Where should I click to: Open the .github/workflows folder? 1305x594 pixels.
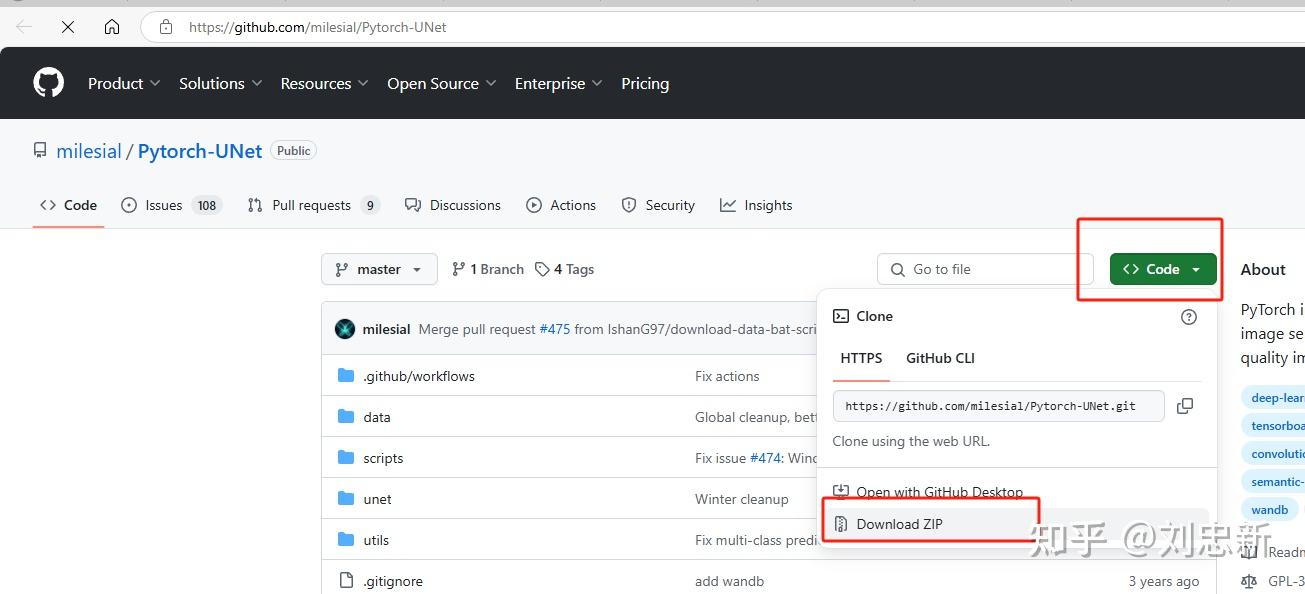pyautogui.click(x=418, y=376)
